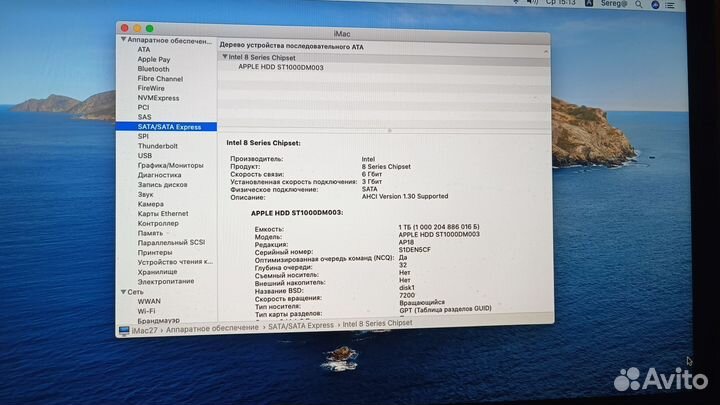This screenshot has width=720, height=405.
Task: Open Диагностика section
Action: coord(159,175)
